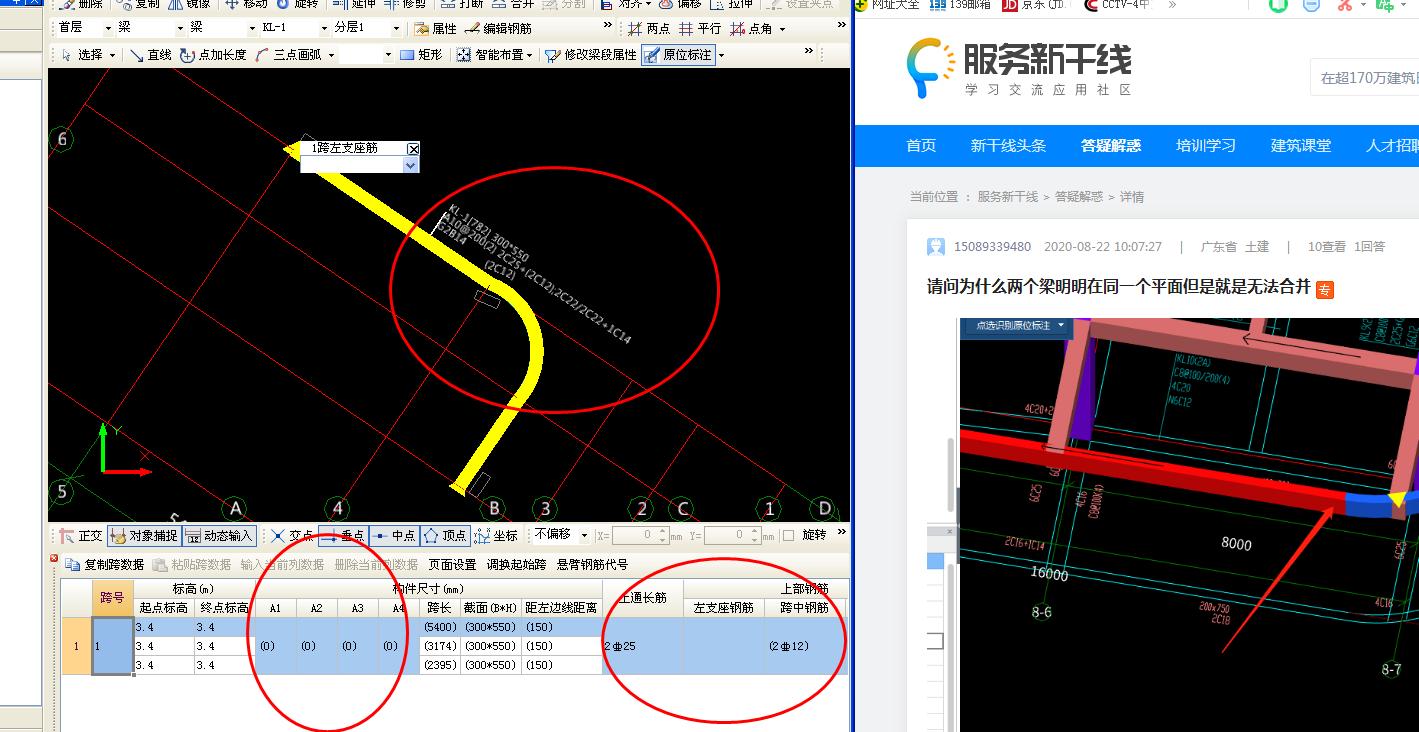The width and height of the screenshot is (1419, 732).
Task: Click 悬臂钢筋代号 cantilever rebar code
Action: point(592,565)
